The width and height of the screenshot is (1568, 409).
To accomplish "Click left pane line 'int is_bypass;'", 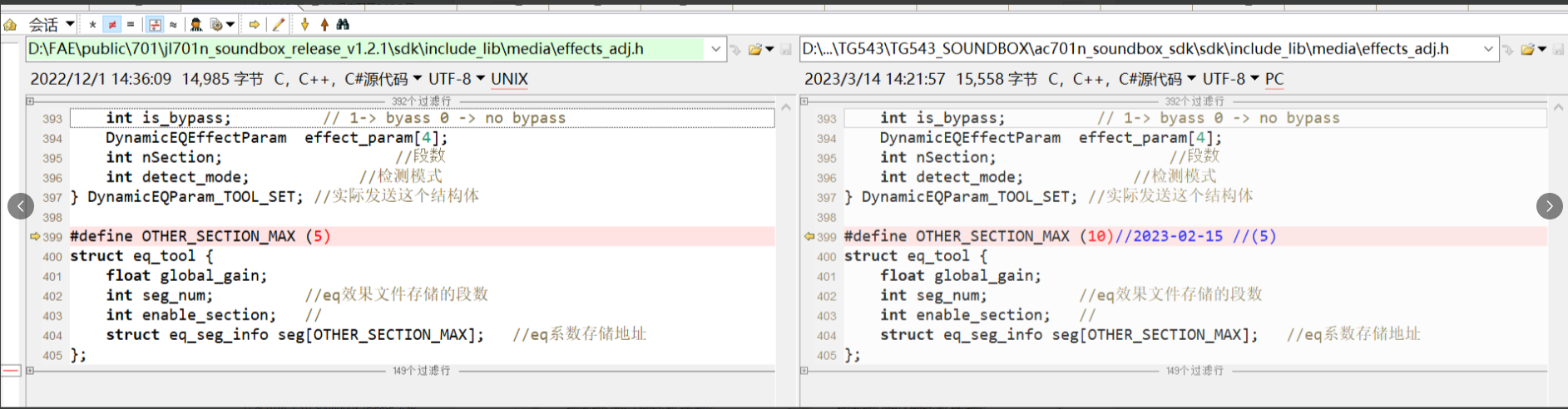I will (x=169, y=118).
